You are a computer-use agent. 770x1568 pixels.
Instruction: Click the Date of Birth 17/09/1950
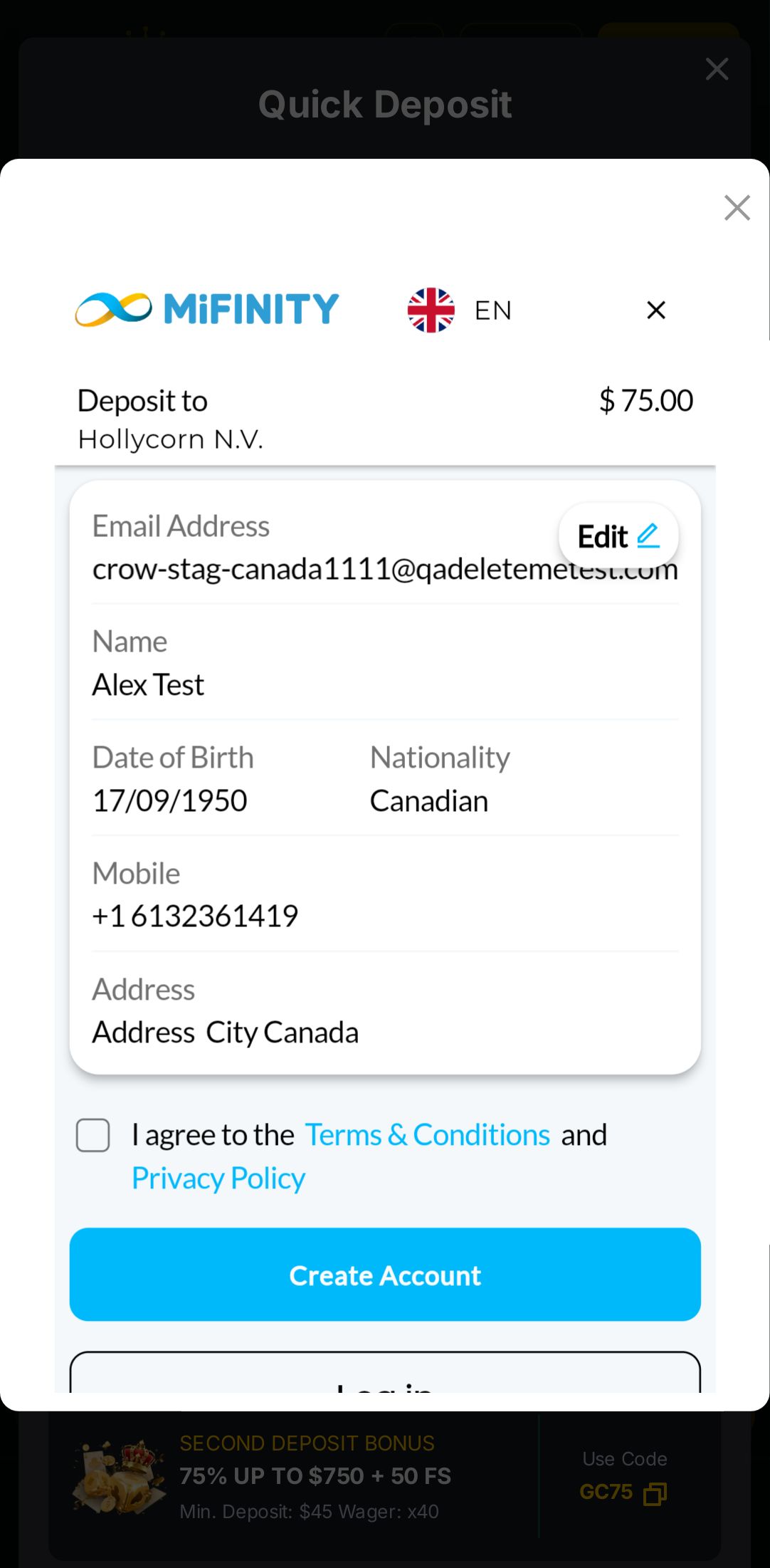[170, 801]
